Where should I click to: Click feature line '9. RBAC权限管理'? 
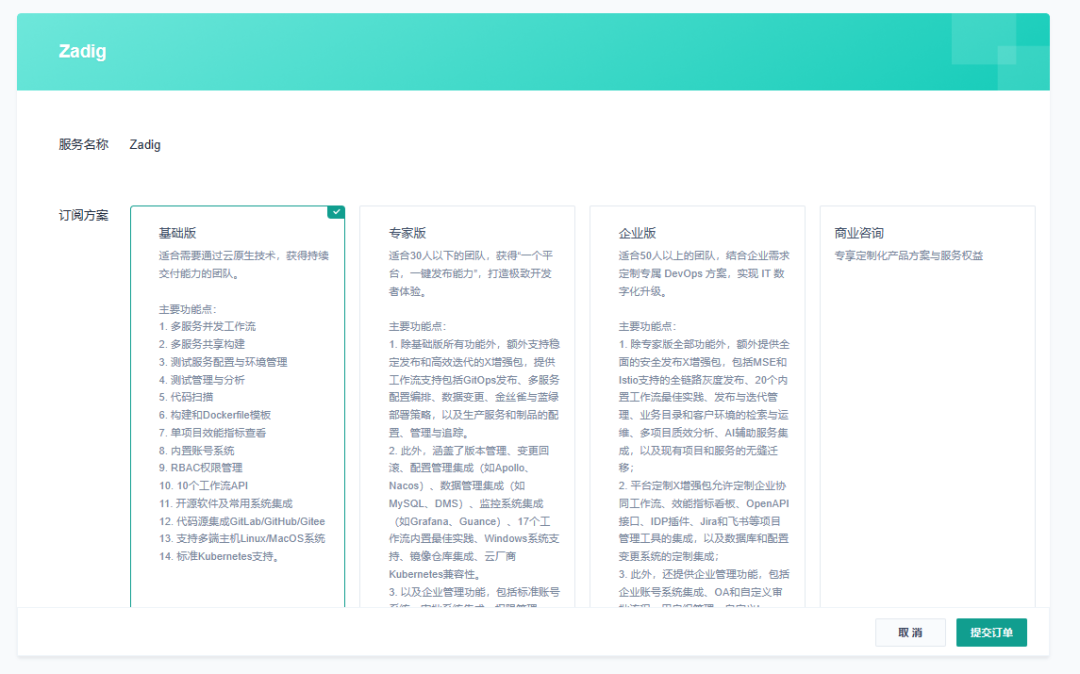coord(200,468)
